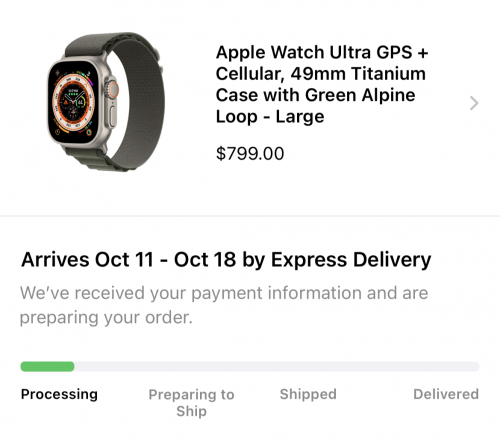The image size is (500, 441).
Task: Select the Preparing to Ship step
Action: pos(191,403)
